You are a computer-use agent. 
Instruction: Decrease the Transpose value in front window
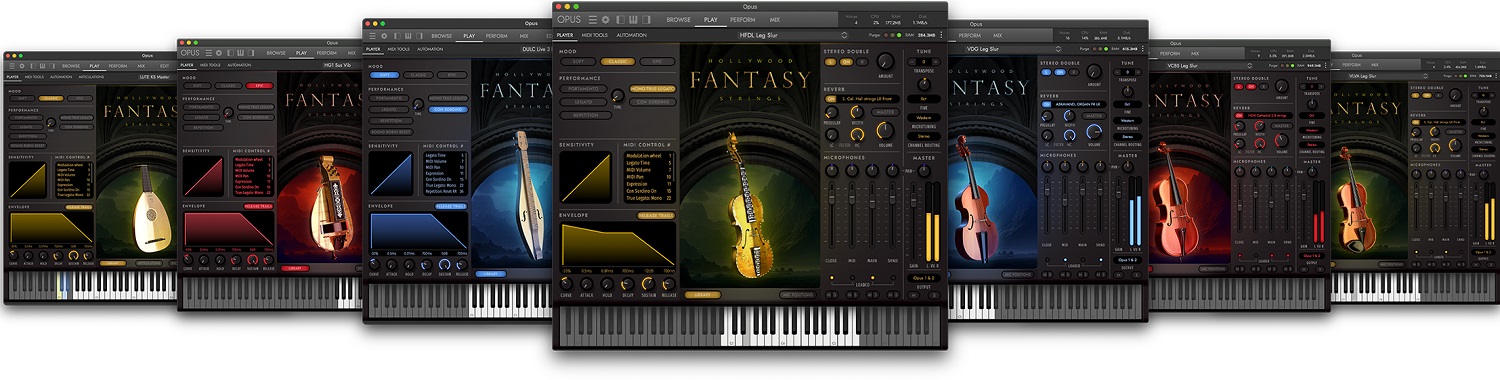(x=911, y=62)
